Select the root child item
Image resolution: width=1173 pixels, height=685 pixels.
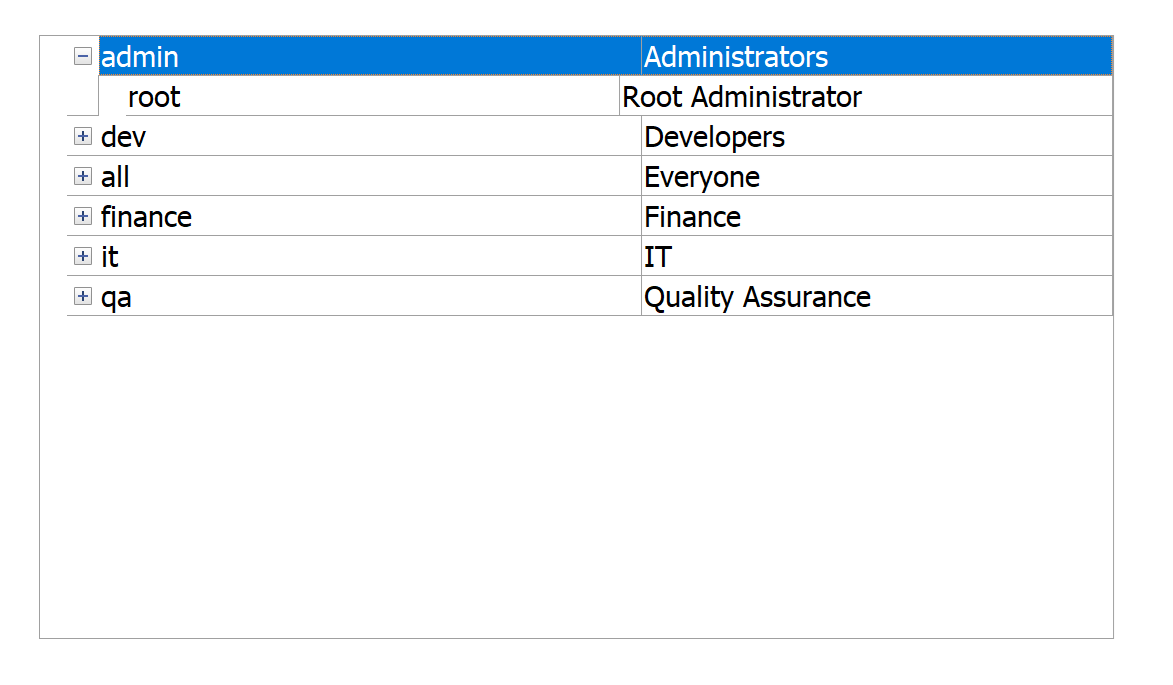click(154, 97)
